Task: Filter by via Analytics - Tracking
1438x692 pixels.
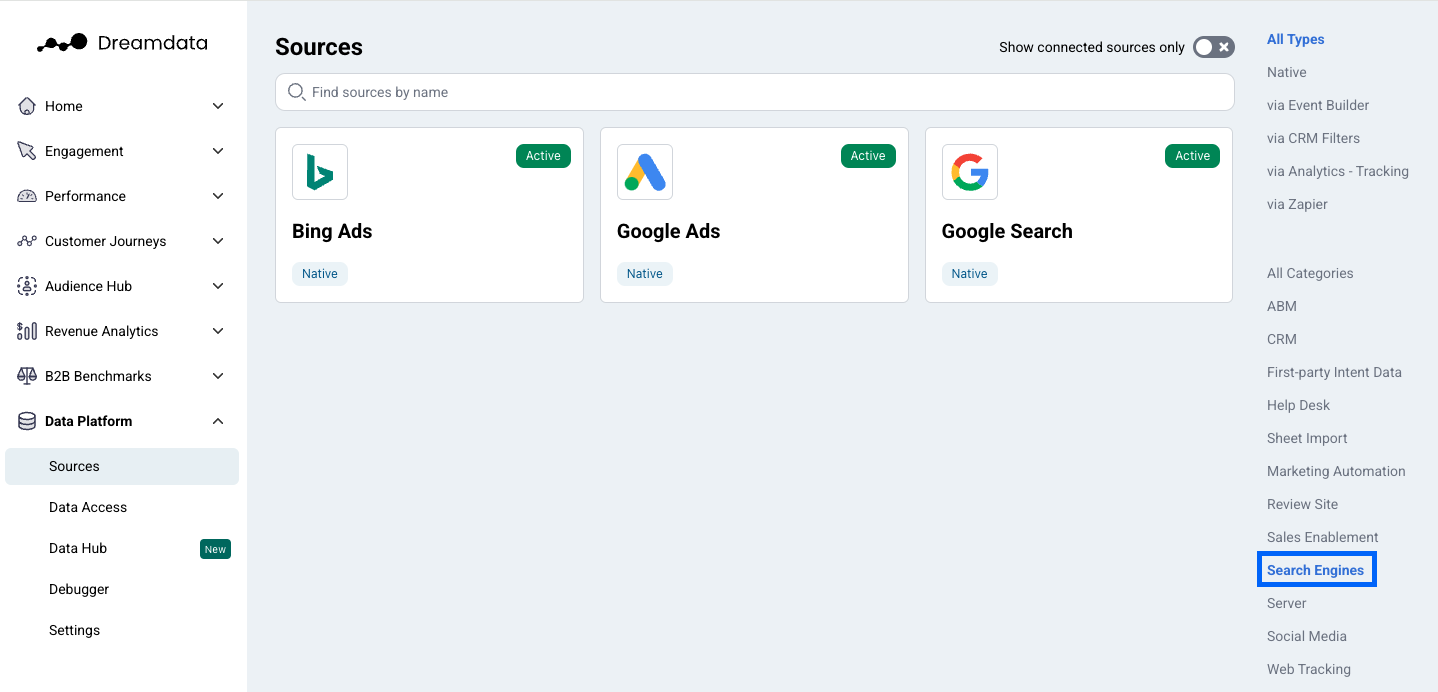Action: (x=1338, y=171)
